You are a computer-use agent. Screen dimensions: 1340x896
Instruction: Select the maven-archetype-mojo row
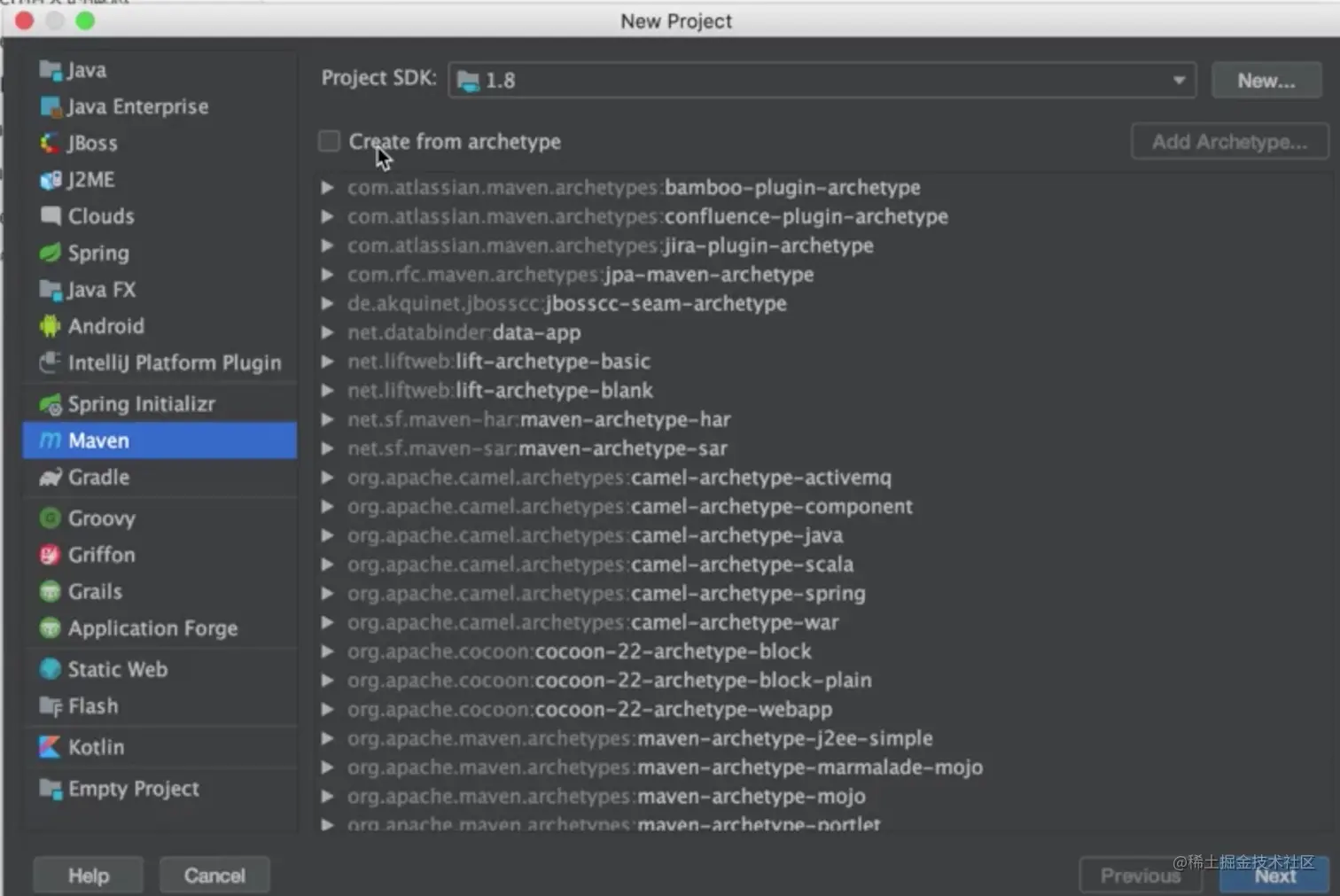pos(824,797)
